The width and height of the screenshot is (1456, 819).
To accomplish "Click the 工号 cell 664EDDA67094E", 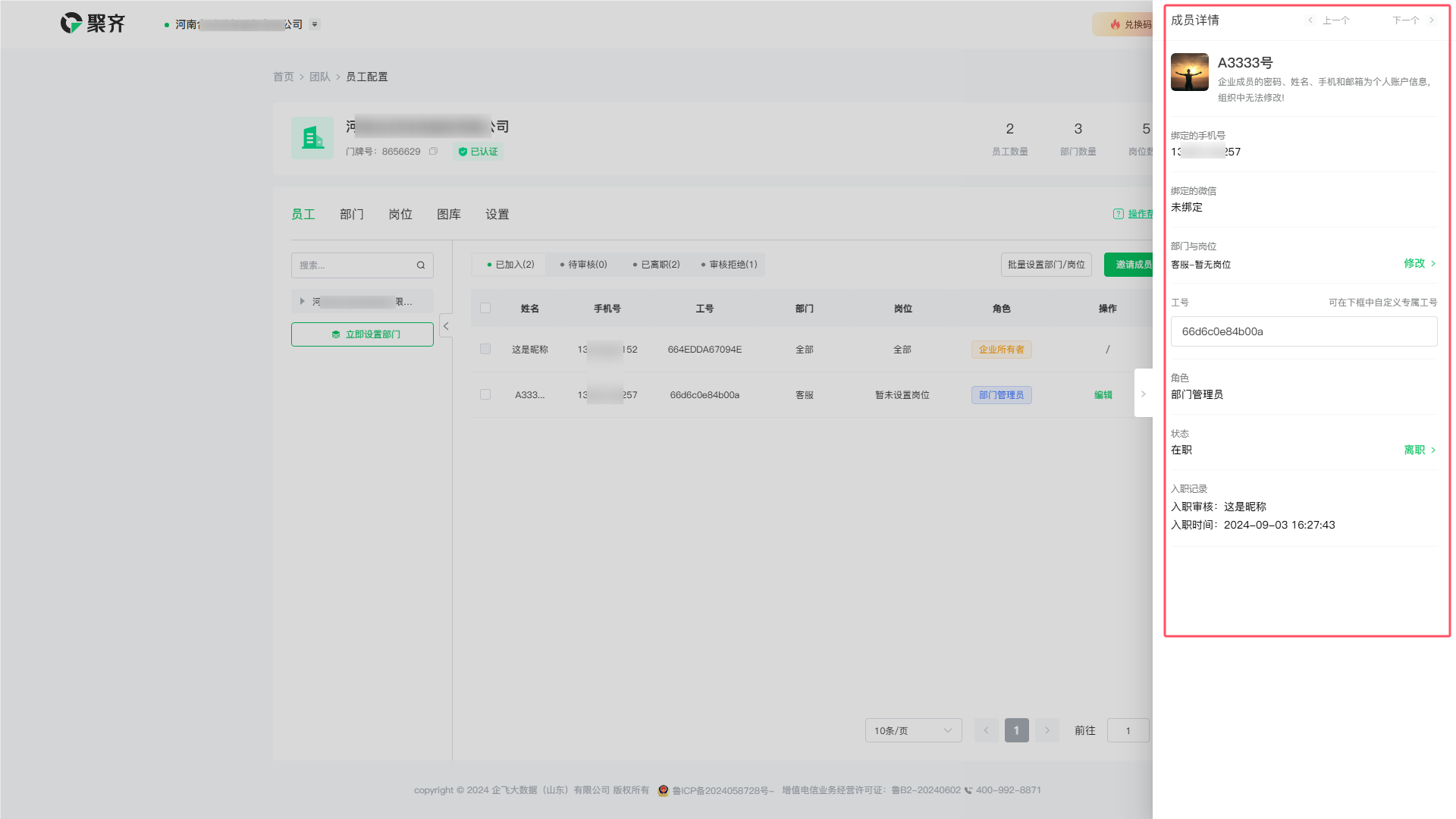I will click(705, 350).
